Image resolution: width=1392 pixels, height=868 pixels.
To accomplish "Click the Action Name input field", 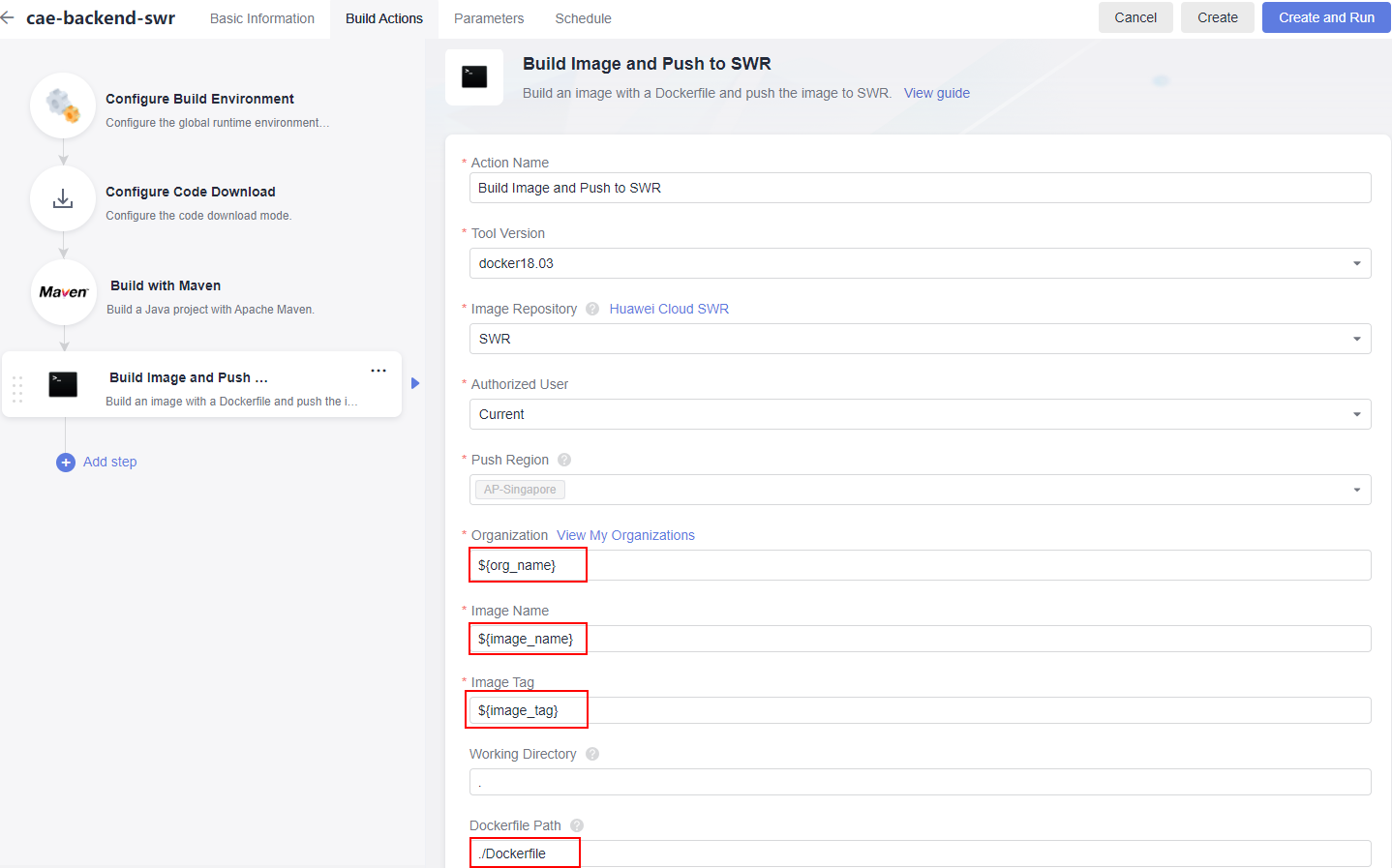I will pos(920,188).
